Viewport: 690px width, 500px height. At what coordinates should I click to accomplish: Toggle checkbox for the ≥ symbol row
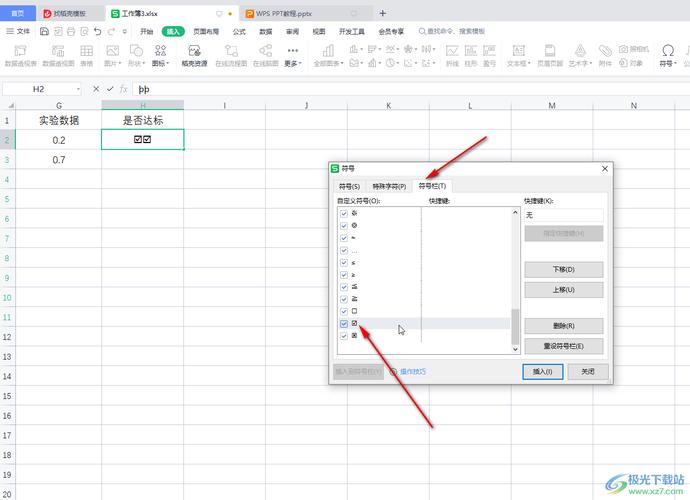[344, 275]
